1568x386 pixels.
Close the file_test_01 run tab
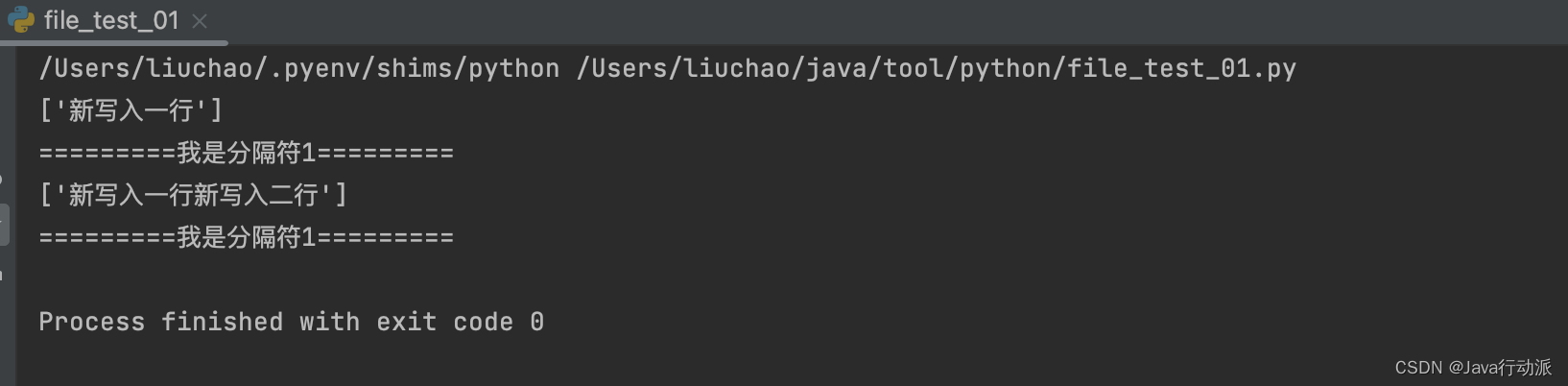point(200,21)
